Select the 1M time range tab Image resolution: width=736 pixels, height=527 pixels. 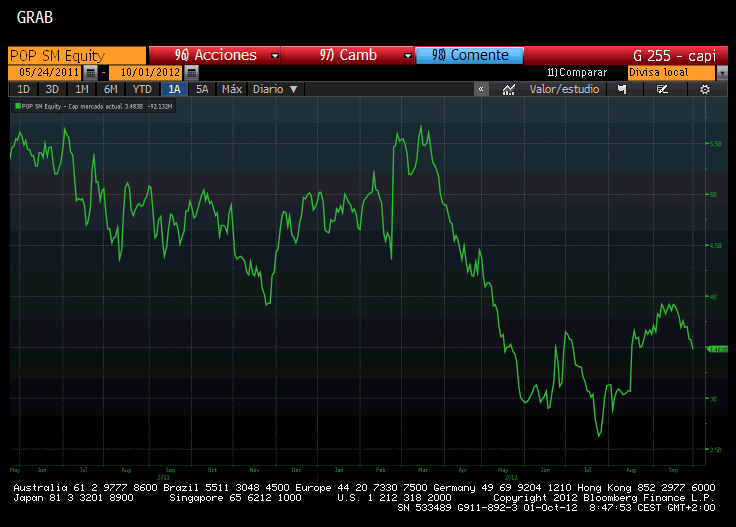(82, 89)
